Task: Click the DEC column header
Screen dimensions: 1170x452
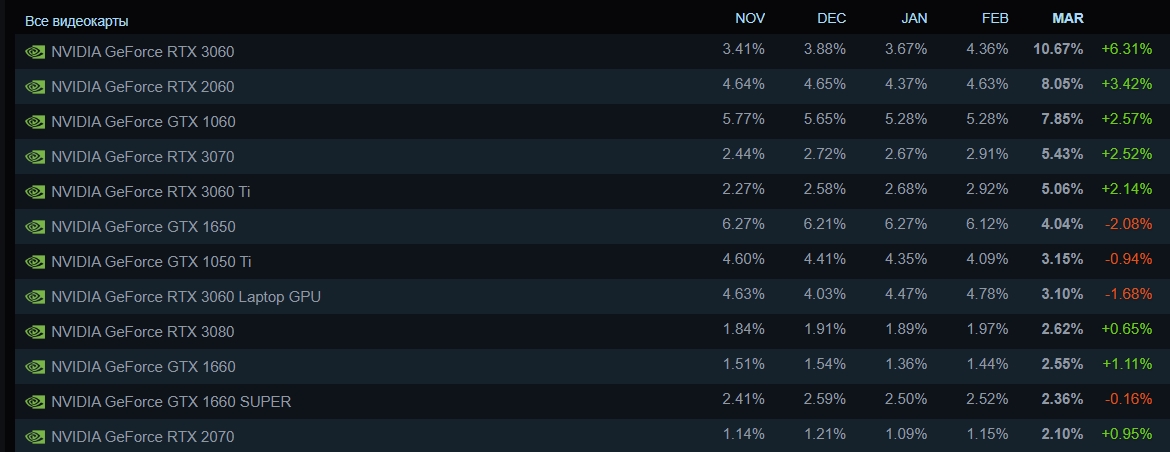Action: 831,19
